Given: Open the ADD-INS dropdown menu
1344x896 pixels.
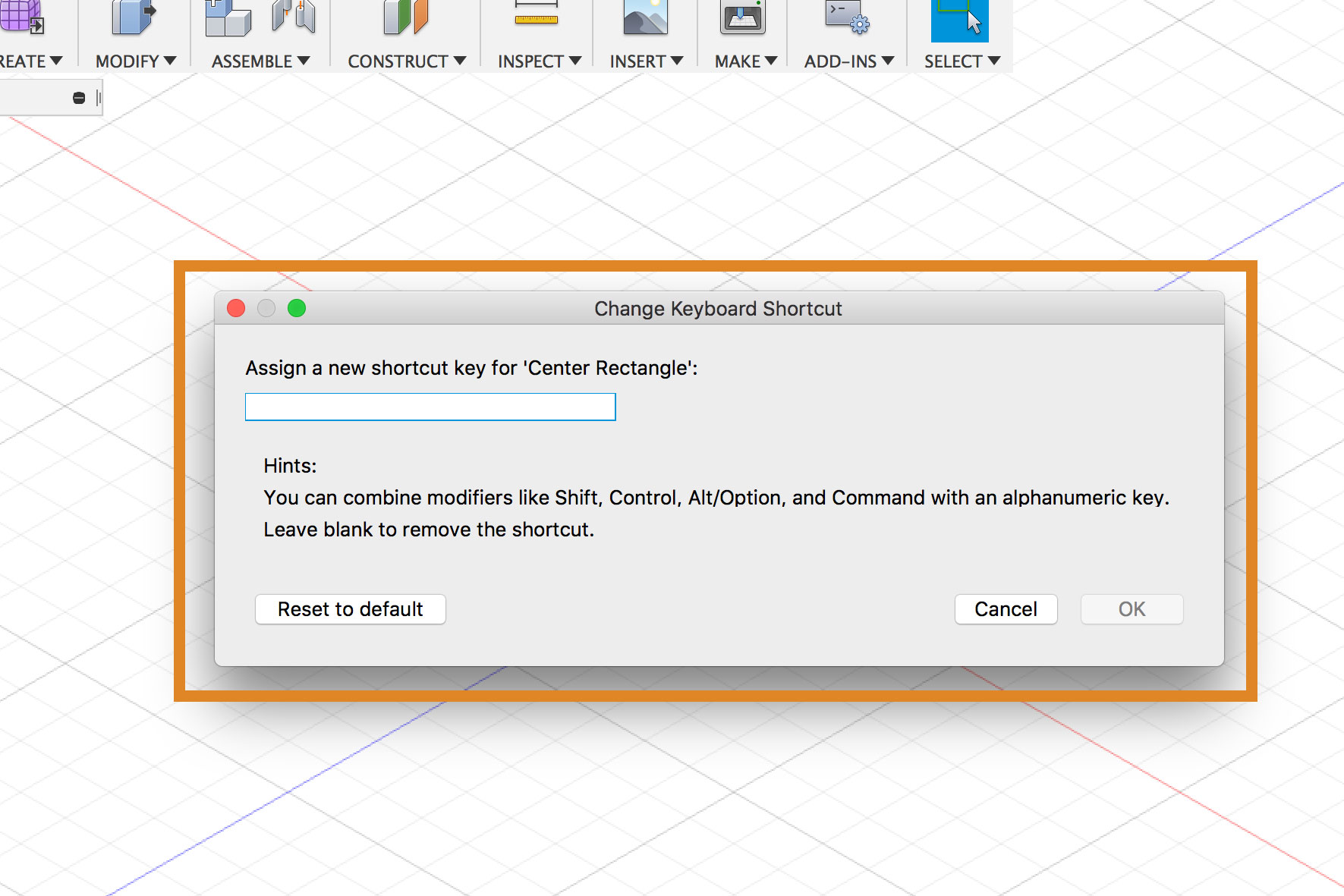Looking at the screenshot, I should (849, 61).
